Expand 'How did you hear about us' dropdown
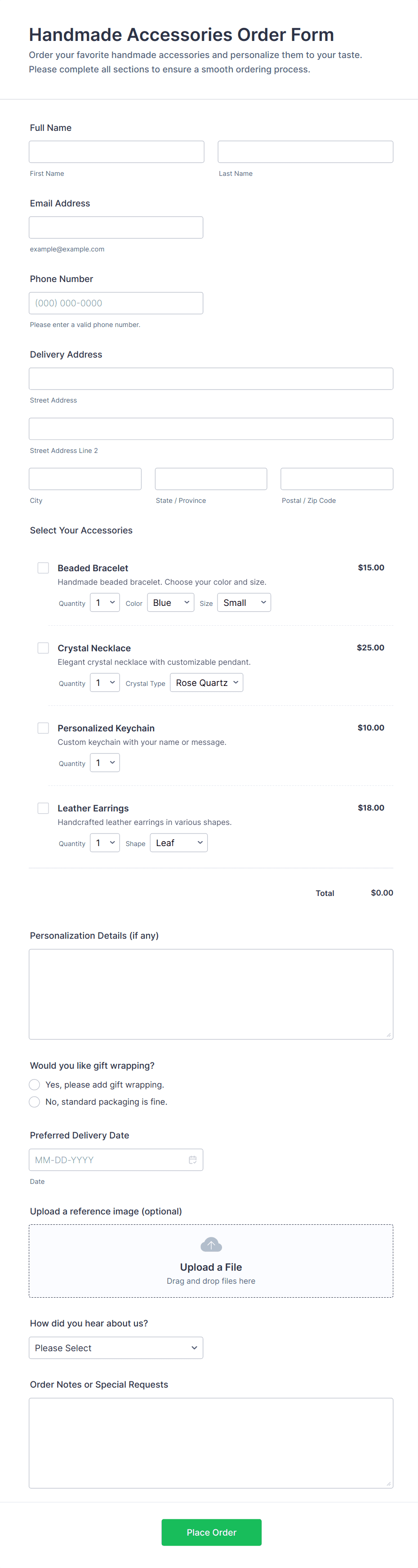Screen dimensions: 418x1568 point(116,1348)
